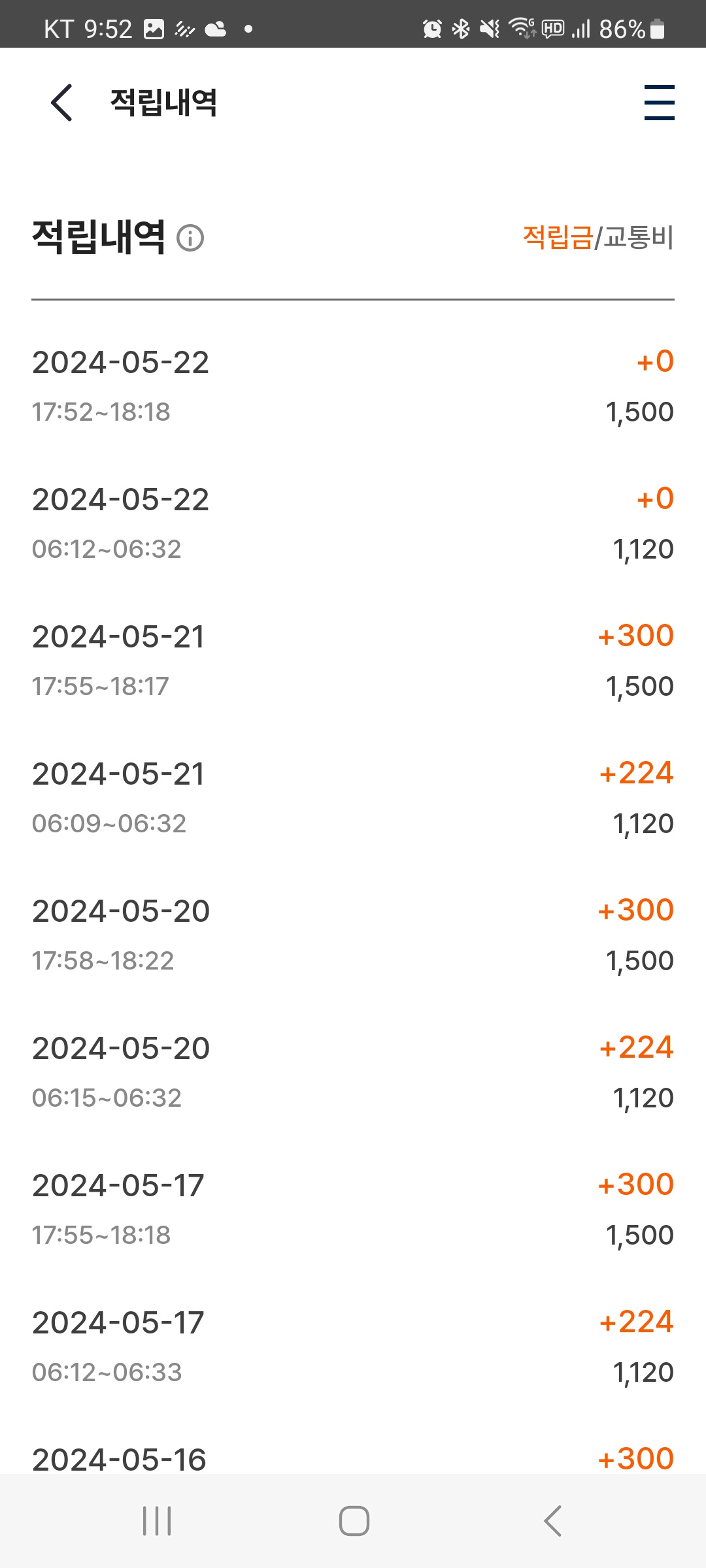Image resolution: width=706 pixels, height=1568 pixels.
Task: Tap 2024-05-20 06:15~06:32 trip row
Action: [x=353, y=1072]
